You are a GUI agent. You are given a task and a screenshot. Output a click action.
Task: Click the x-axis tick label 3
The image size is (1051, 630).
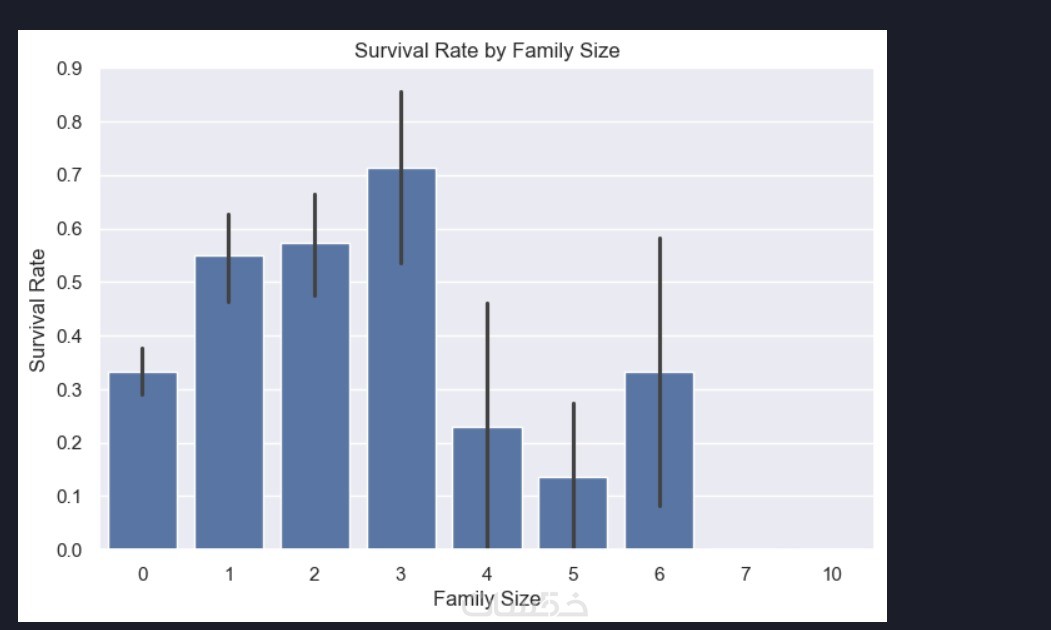point(401,574)
